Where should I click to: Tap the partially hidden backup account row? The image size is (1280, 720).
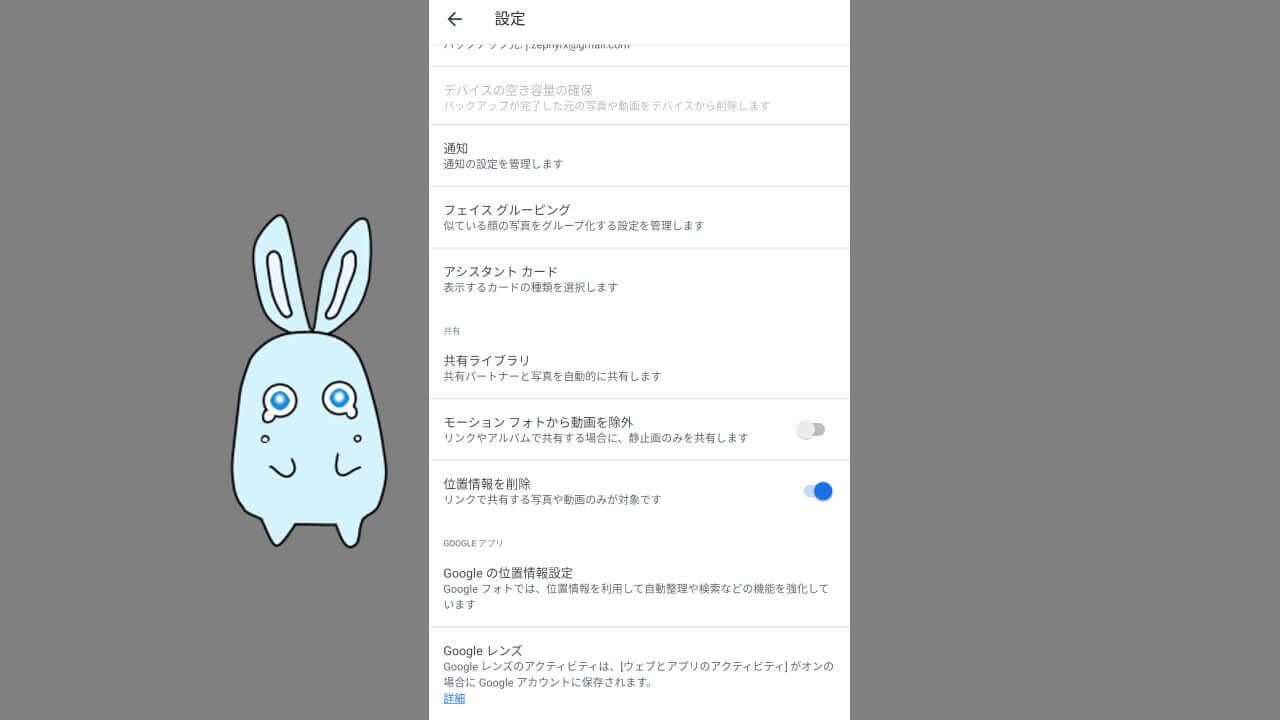click(537, 47)
